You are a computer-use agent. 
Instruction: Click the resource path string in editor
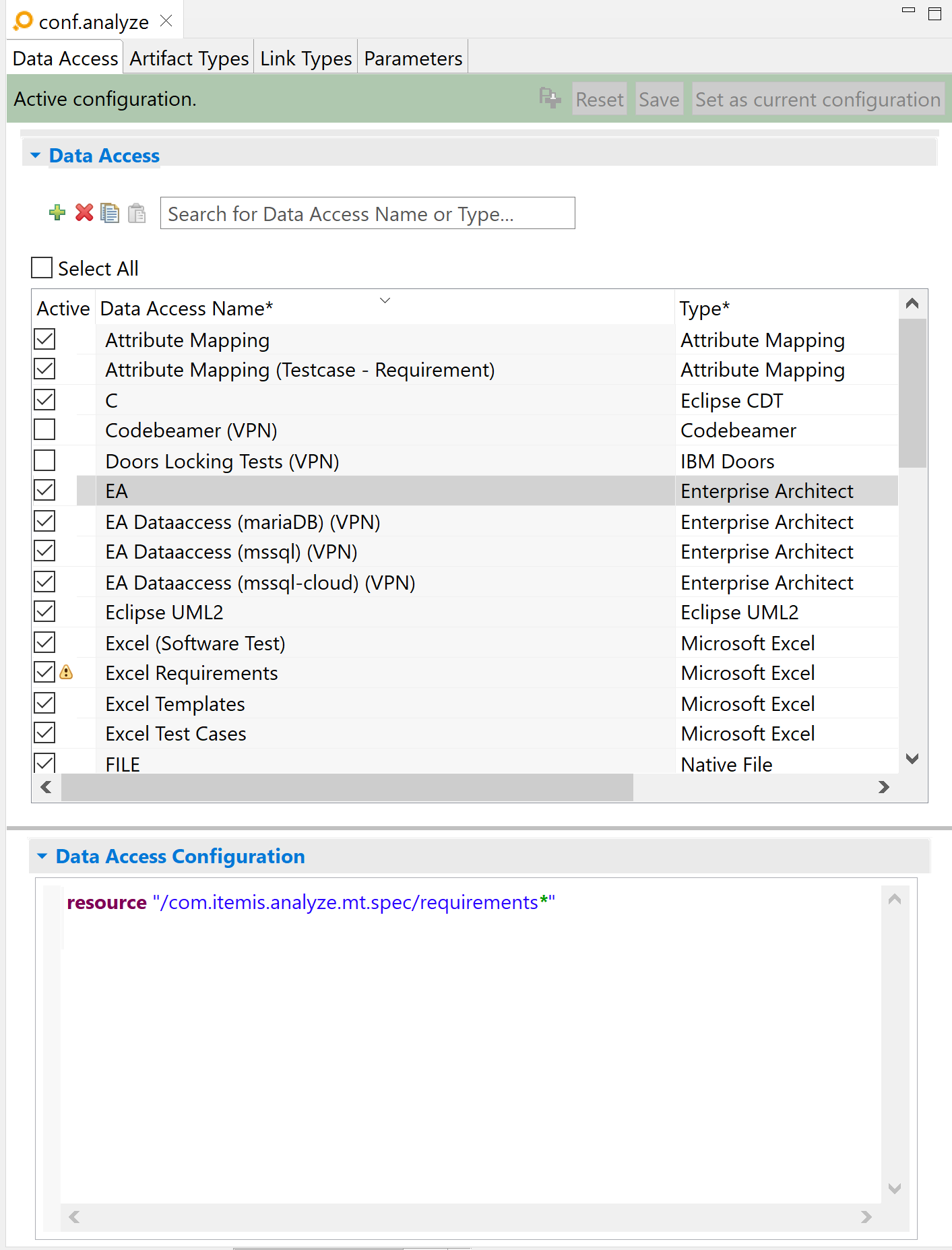[354, 902]
